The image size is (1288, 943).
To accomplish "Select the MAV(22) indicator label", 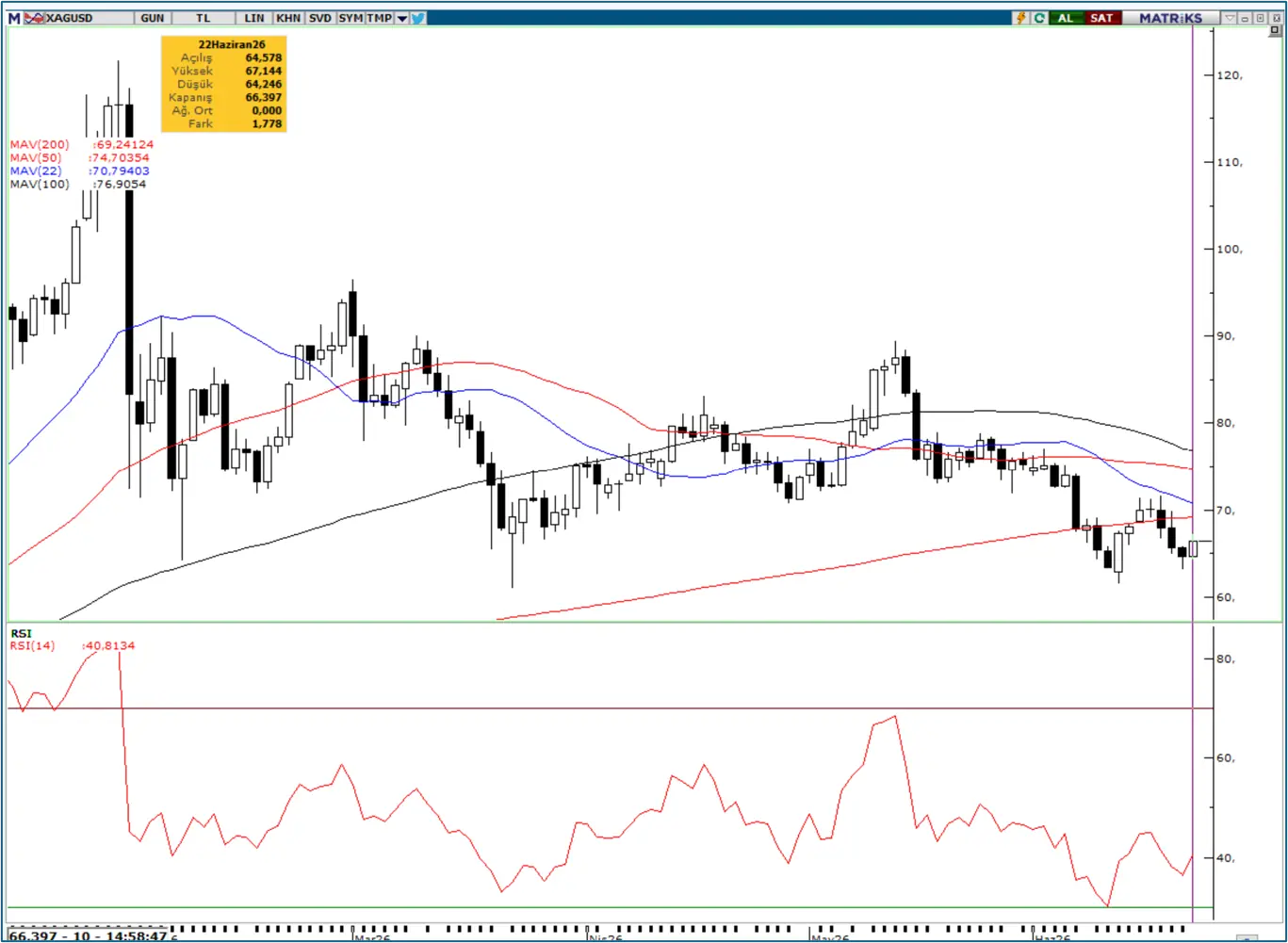I will 36,171.
